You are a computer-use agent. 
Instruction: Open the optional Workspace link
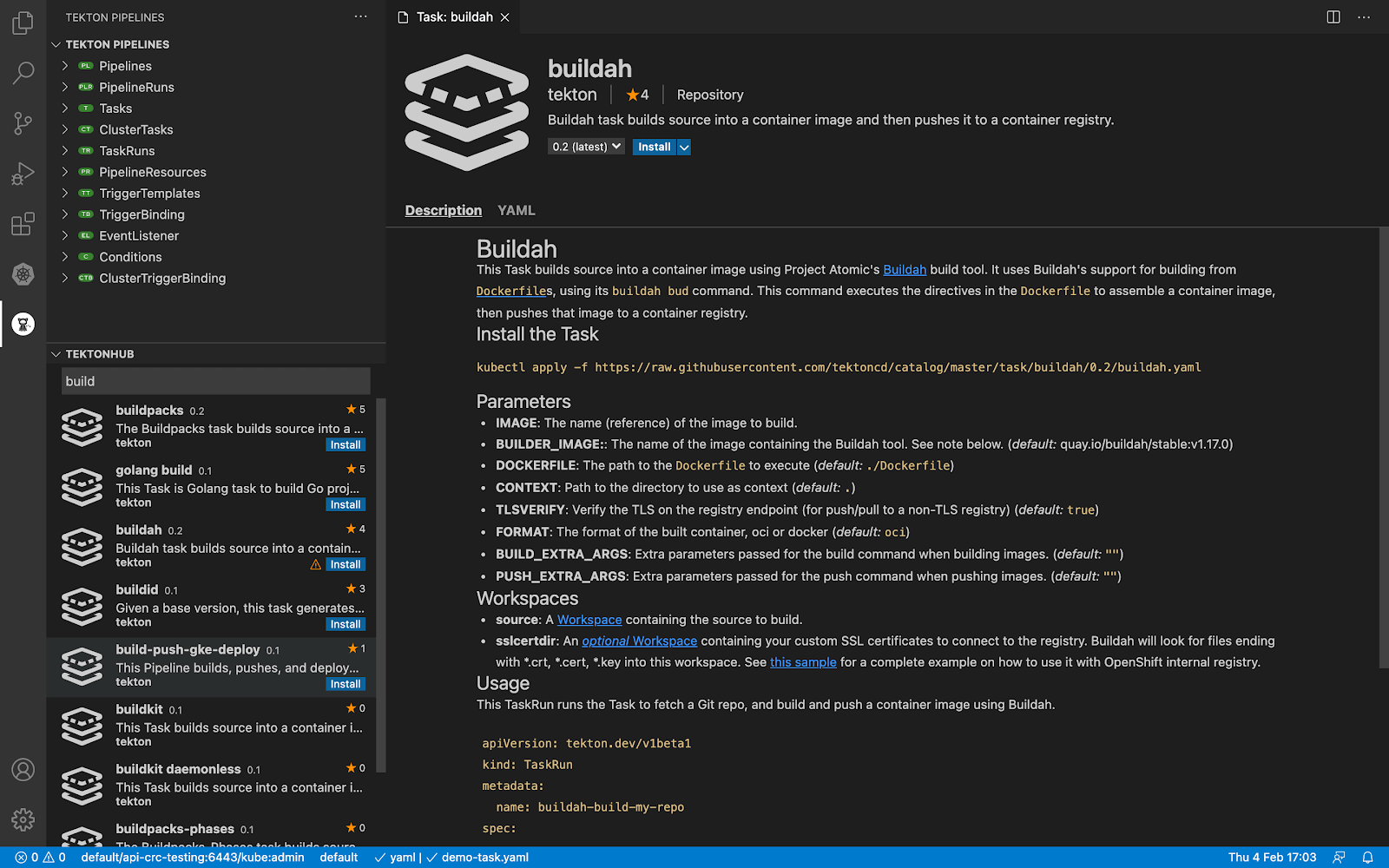click(639, 641)
